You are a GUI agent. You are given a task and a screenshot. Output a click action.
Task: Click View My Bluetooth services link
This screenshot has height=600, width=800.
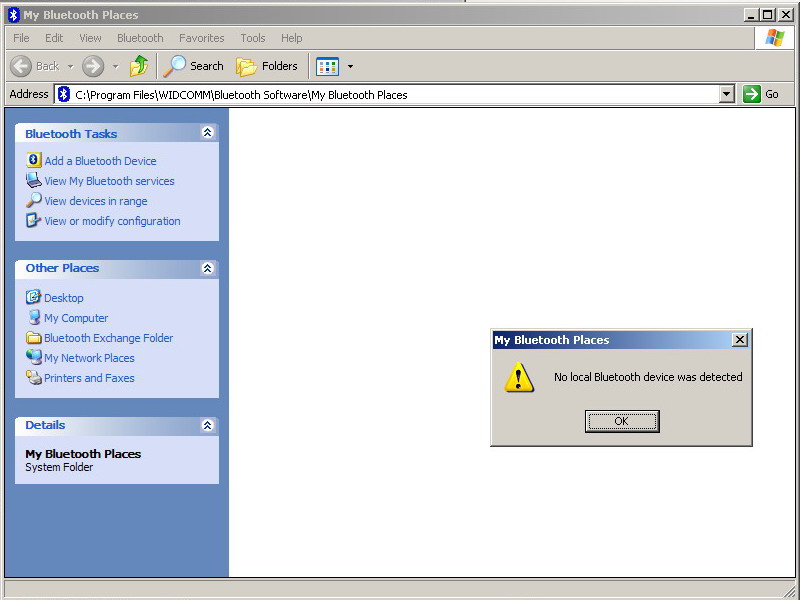[109, 181]
